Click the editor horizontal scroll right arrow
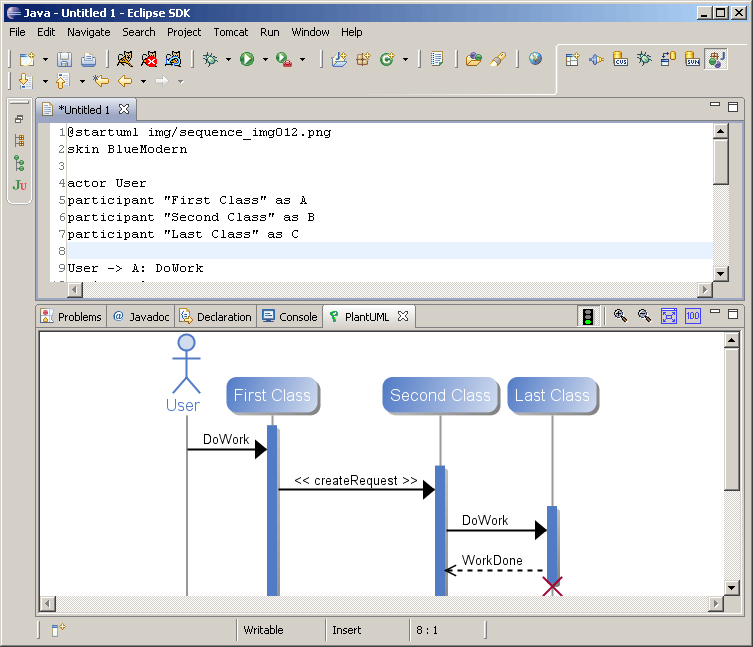Screen dimensions: 753x647 (704, 289)
